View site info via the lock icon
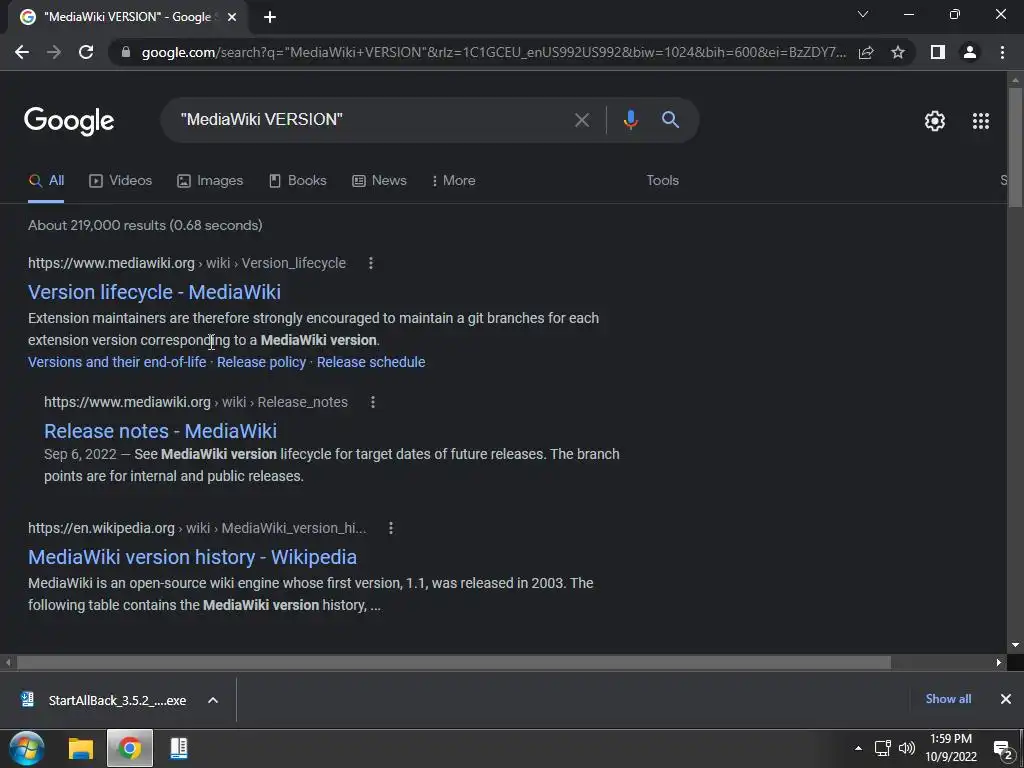This screenshot has height=768, width=1024. [x=126, y=52]
